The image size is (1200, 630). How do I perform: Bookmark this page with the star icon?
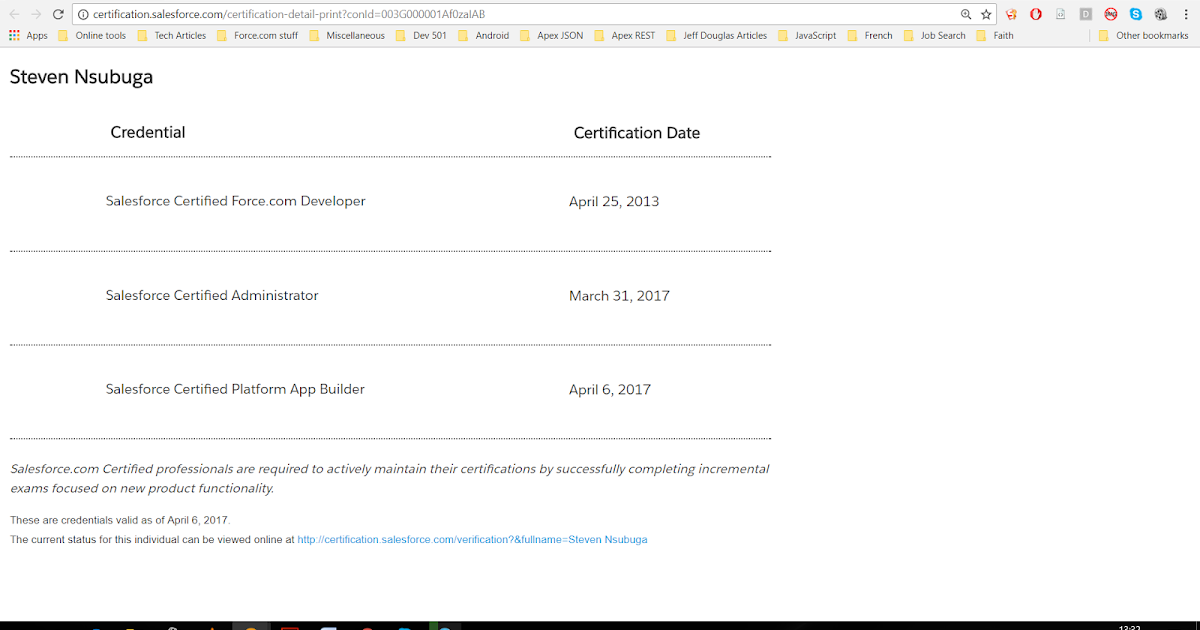[x=986, y=14]
